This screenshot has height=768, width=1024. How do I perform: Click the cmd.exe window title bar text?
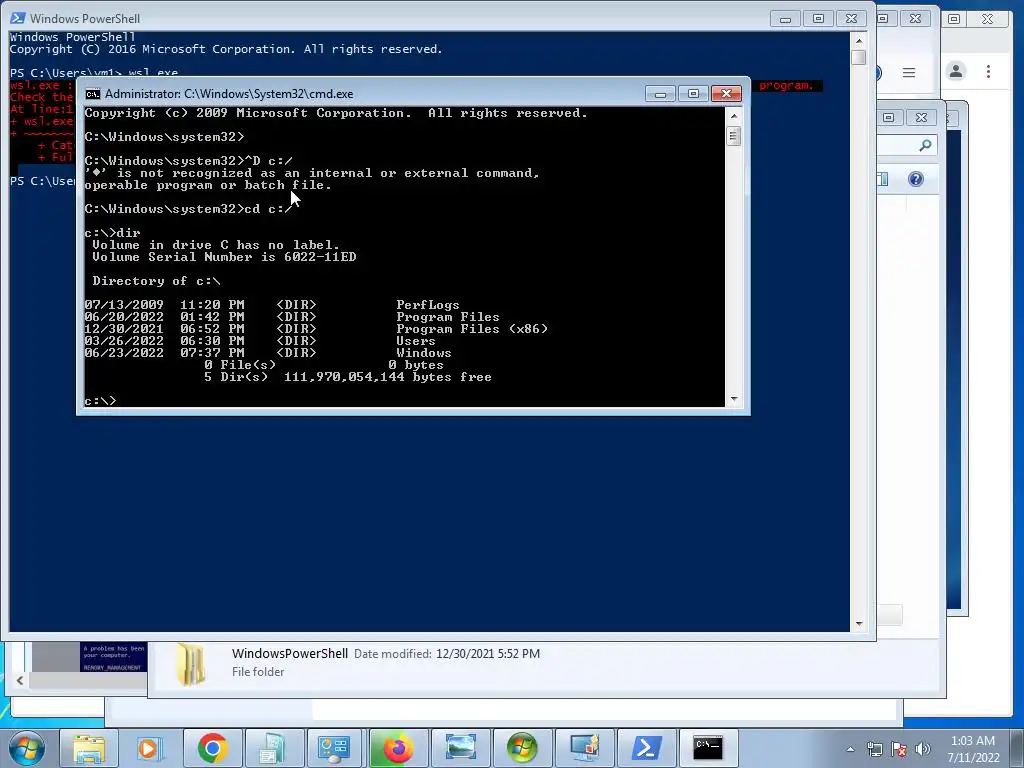229,94
